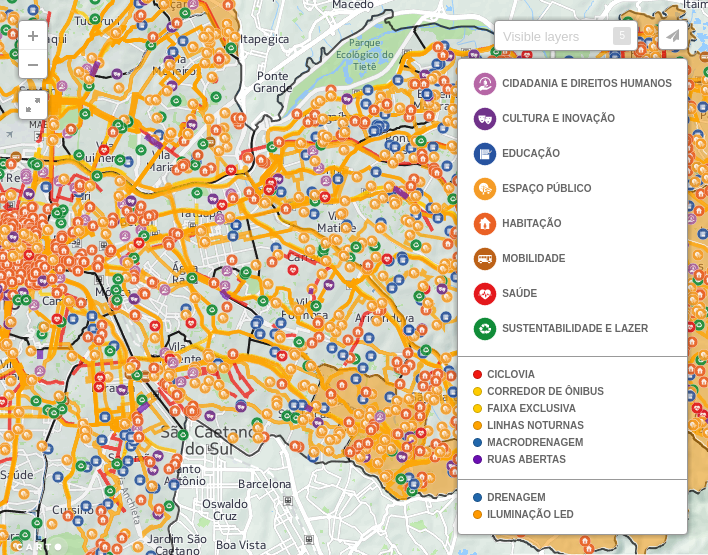Click the Boa Vista place label

coord(241,545)
